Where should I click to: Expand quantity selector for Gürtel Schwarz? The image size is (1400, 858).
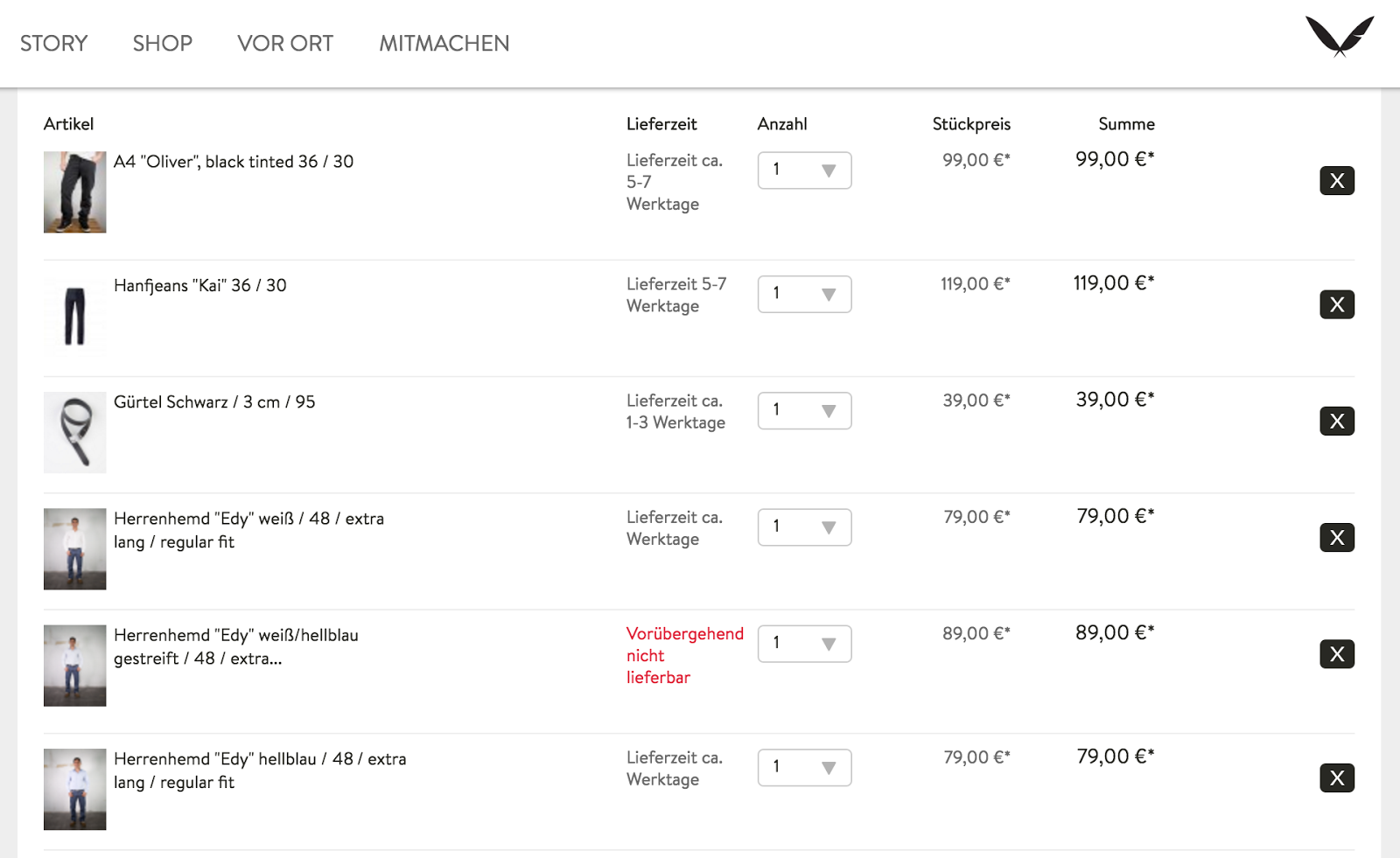click(804, 411)
